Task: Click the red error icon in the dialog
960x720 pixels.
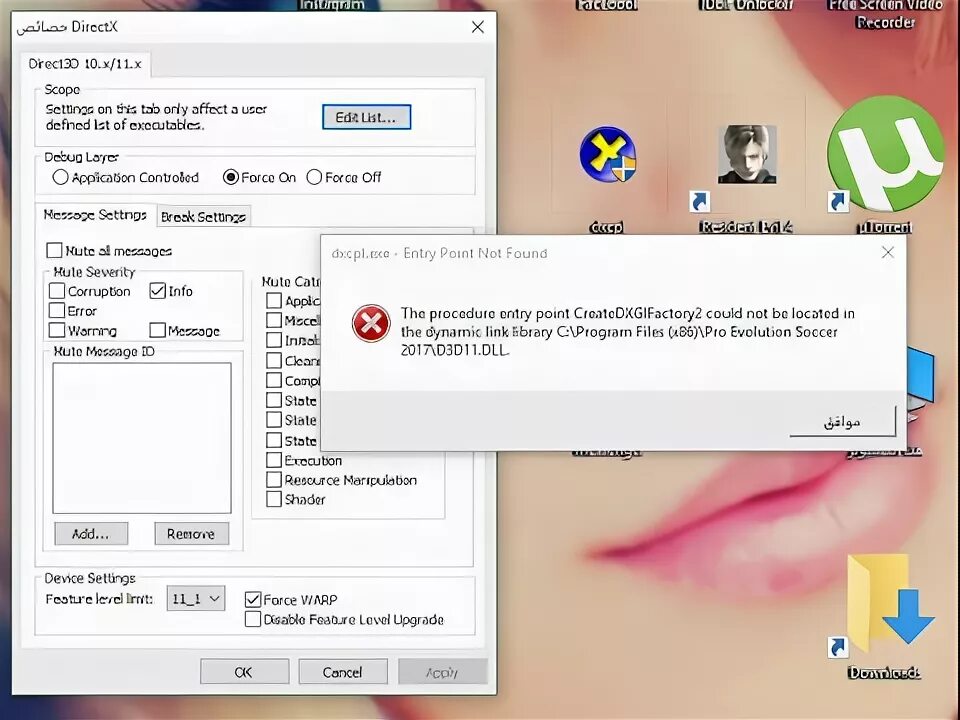Action: pyautogui.click(x=371, y=323)
